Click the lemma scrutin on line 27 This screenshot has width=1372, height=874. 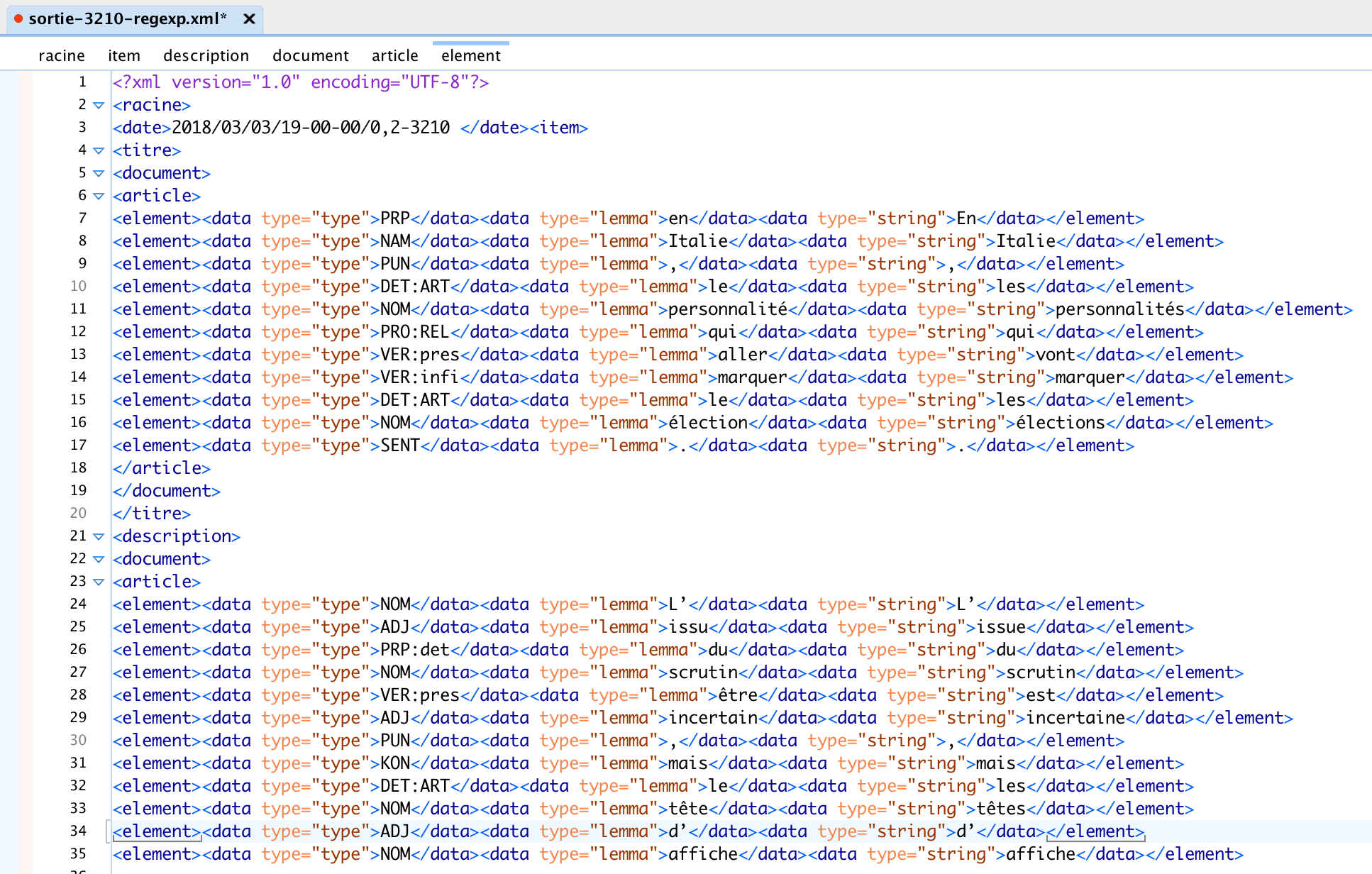(703, 673)
